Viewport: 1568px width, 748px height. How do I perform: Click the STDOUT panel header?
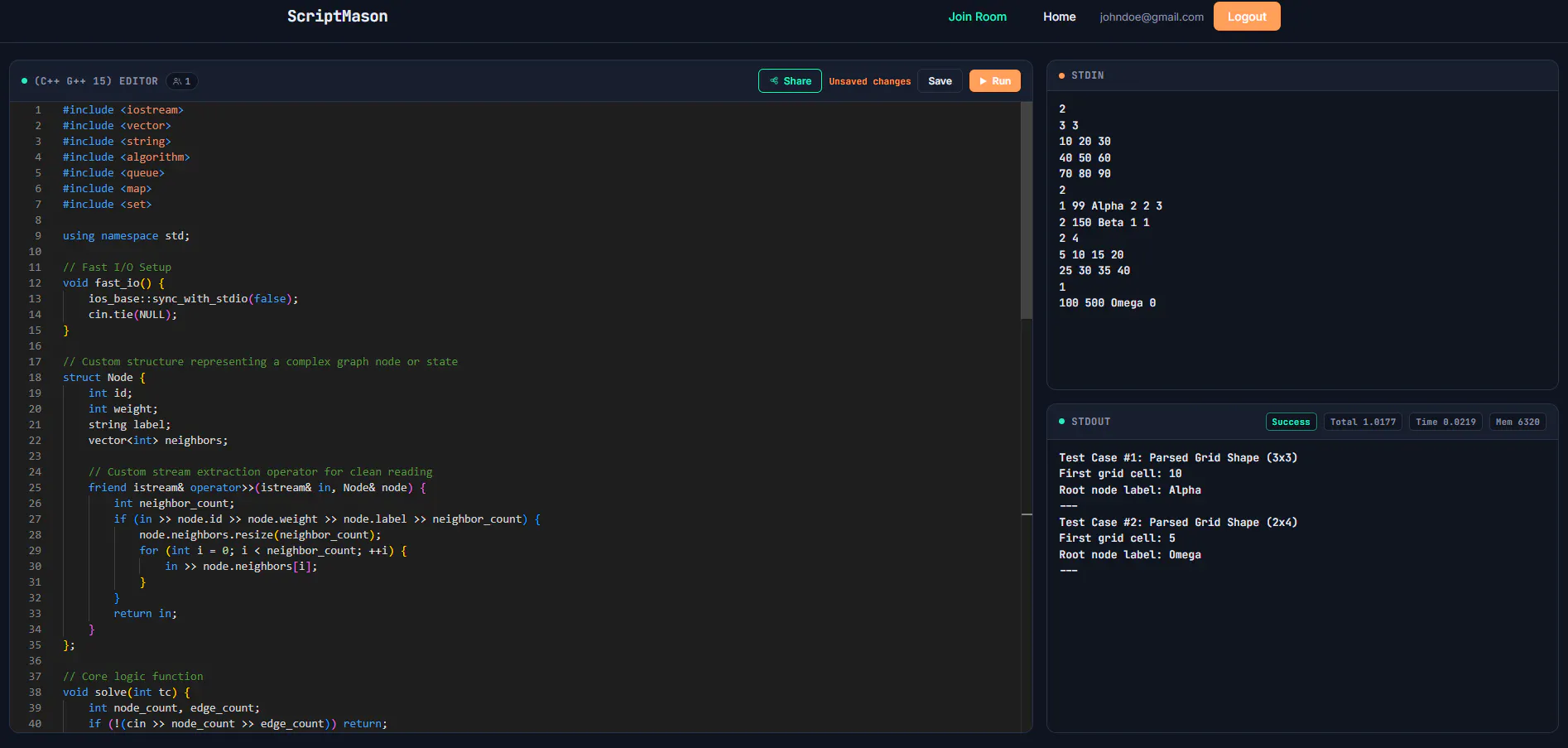click(x=1302, y=422)
